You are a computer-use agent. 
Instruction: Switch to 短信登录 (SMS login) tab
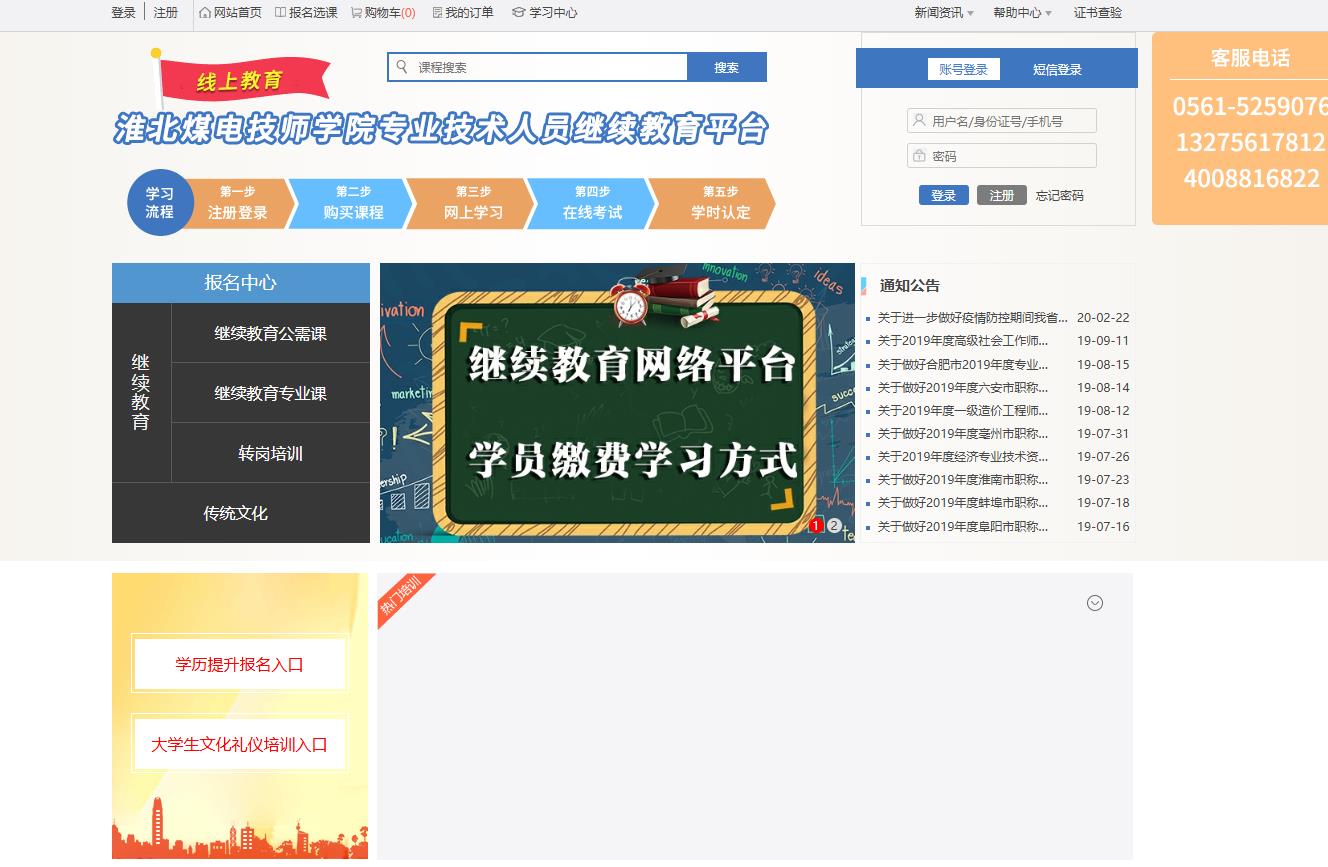coord(1058,69)
